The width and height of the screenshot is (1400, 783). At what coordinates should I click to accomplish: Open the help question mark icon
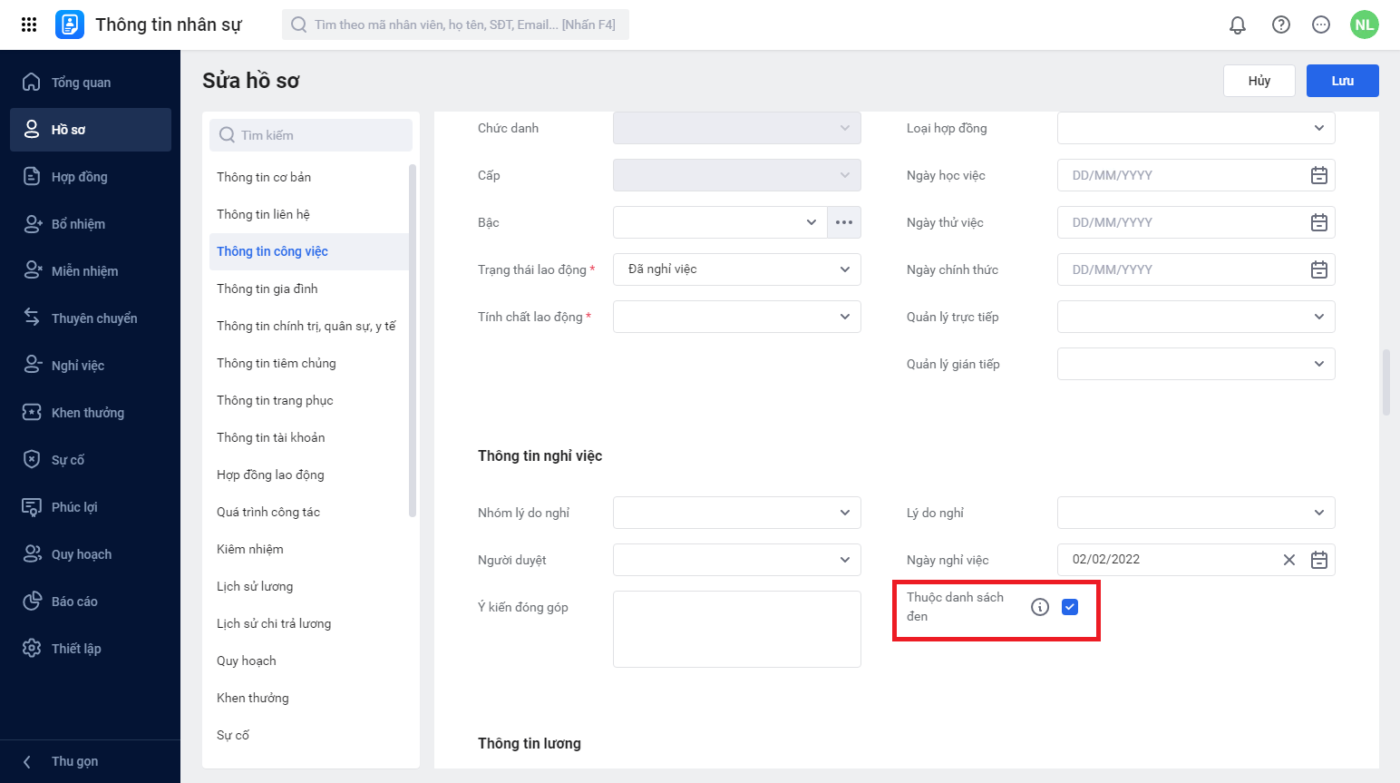(1281, 25)
